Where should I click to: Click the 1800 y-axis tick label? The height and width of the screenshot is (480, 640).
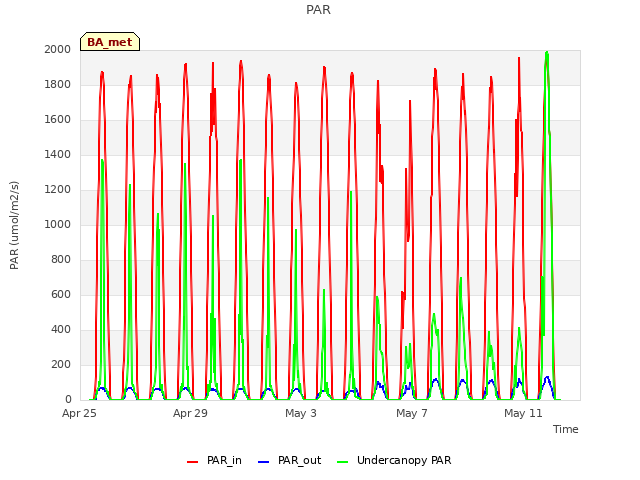pyautogui.click(x=58, y=84)
